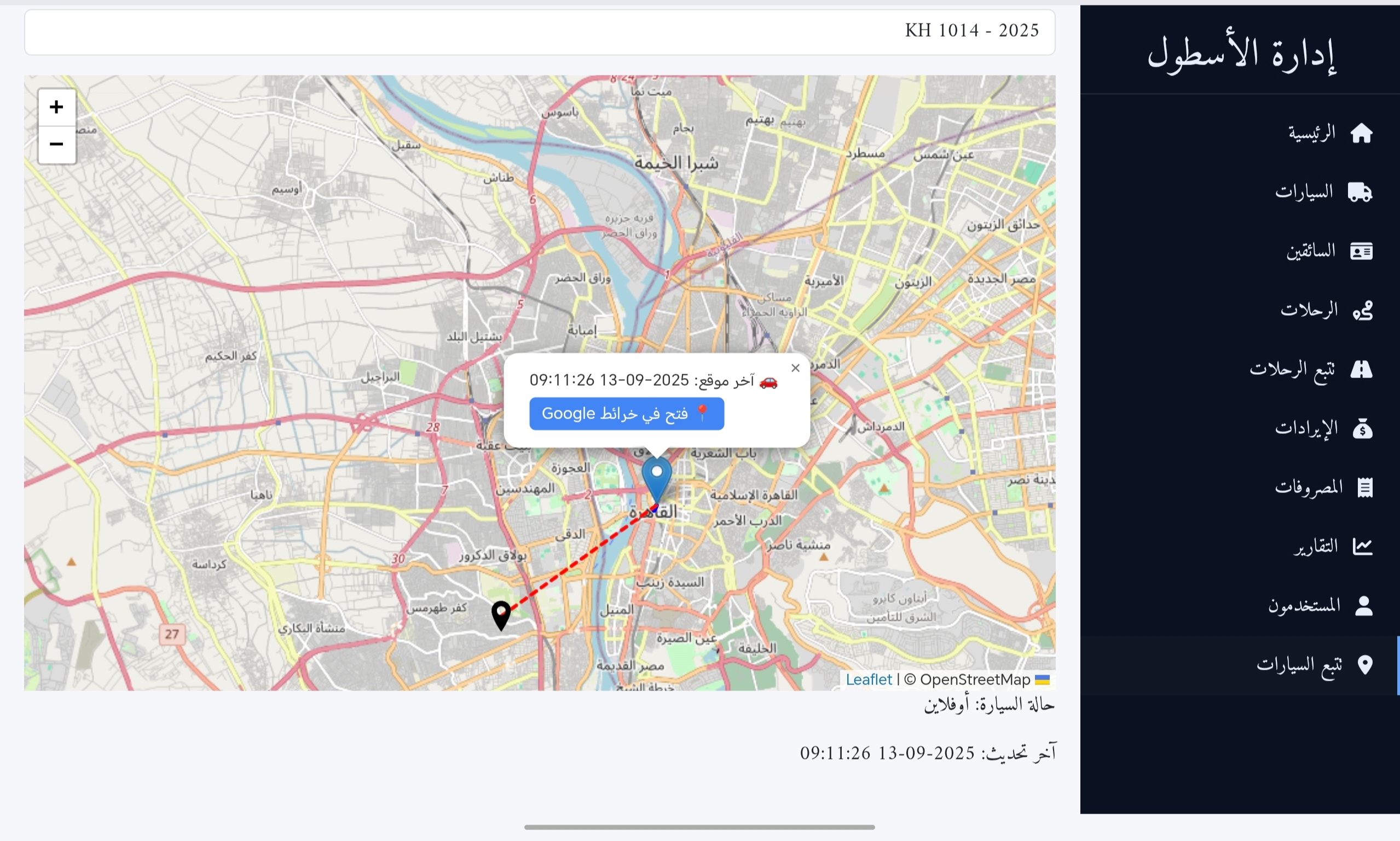Go to التقارير menu item
This screenshot has height=841, width=1400.
(1315, 547)
